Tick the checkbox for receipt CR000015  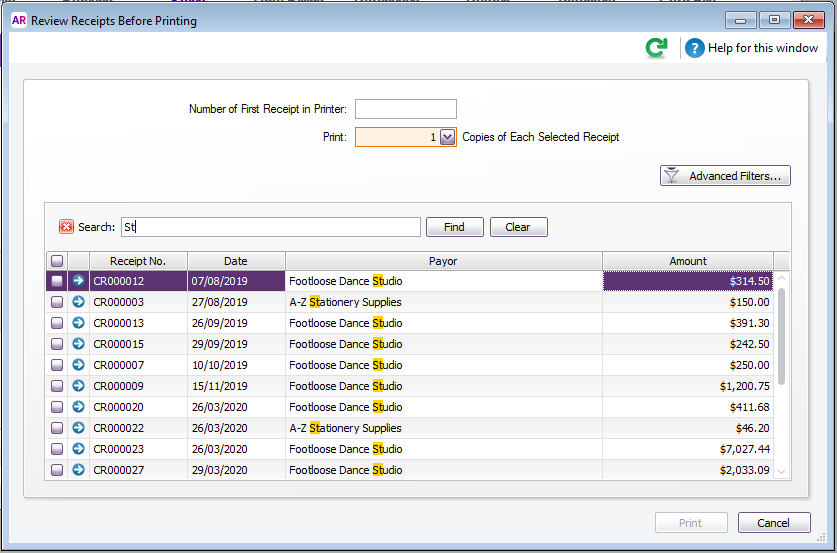(x=57, y=344)
